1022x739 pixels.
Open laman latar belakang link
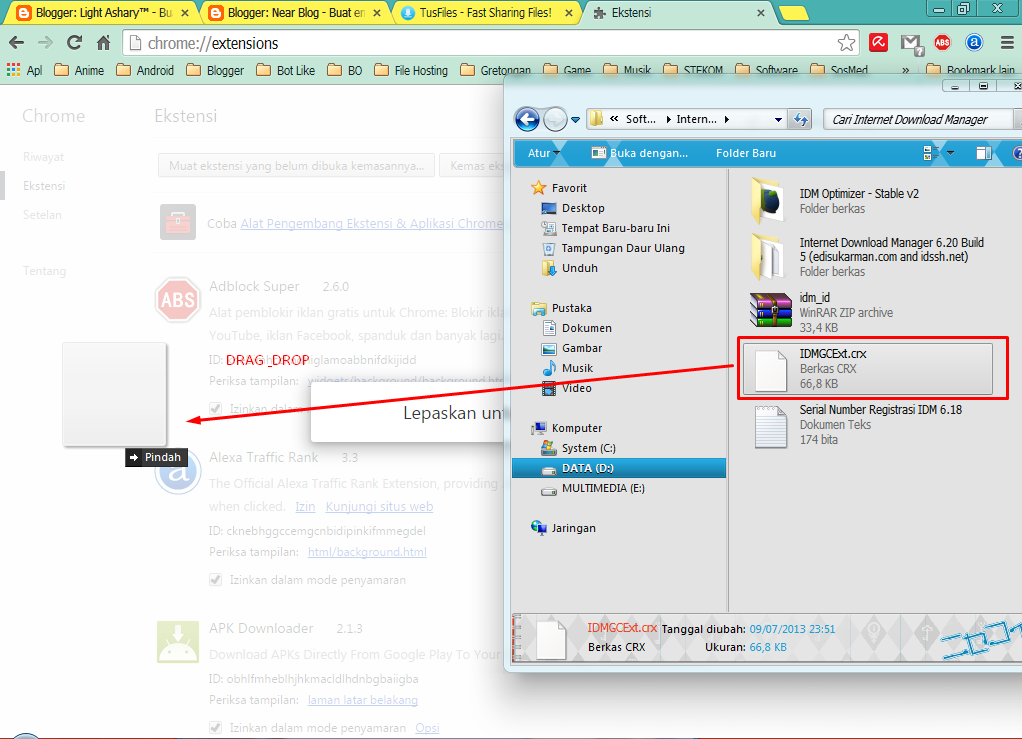coord(362,700)
